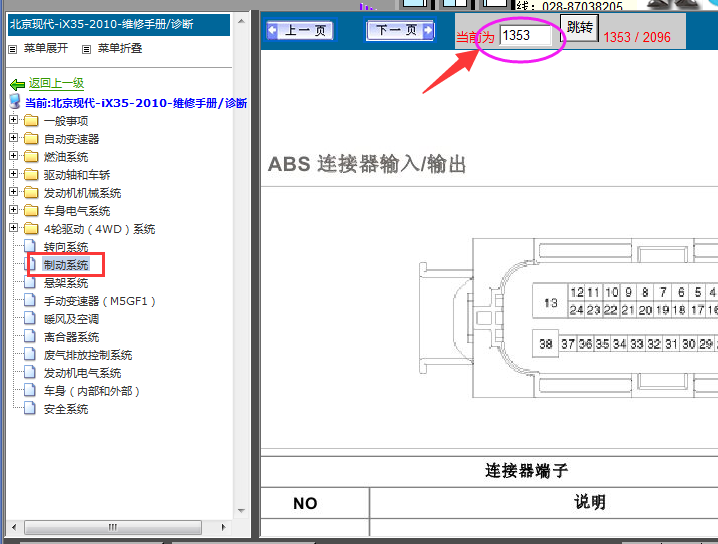Select the 发动机电气系统 document
Image resolution: width=718 pixels, height=544 pixels.
(x=82, y=373)
